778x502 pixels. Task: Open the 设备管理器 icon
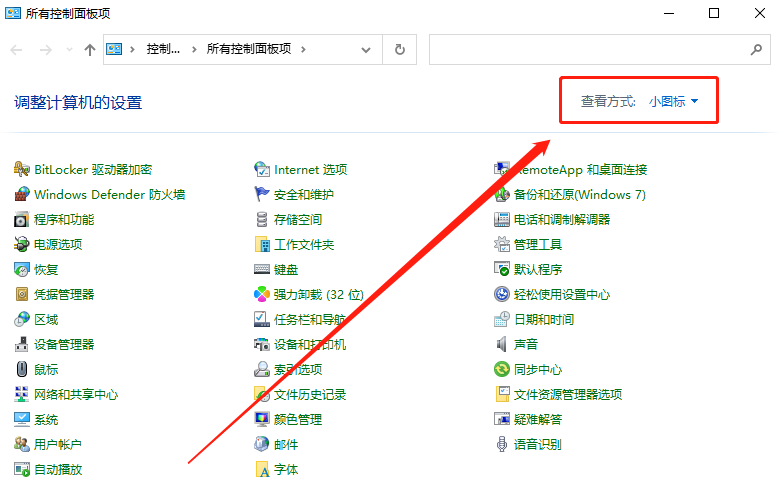22,345
